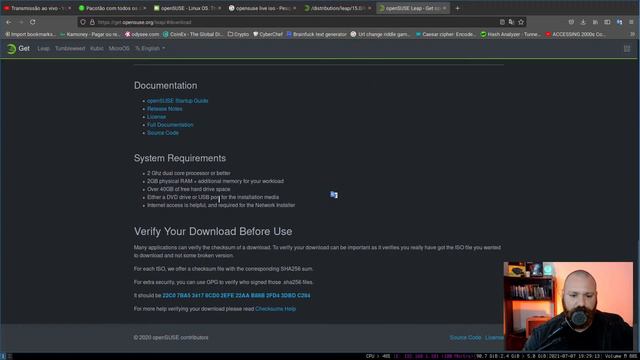Image resolution: width=640 pixels, height=360 pixels.
Task: Open 'Import bookmarks...' bookmark
Action: tap(30, 34)
